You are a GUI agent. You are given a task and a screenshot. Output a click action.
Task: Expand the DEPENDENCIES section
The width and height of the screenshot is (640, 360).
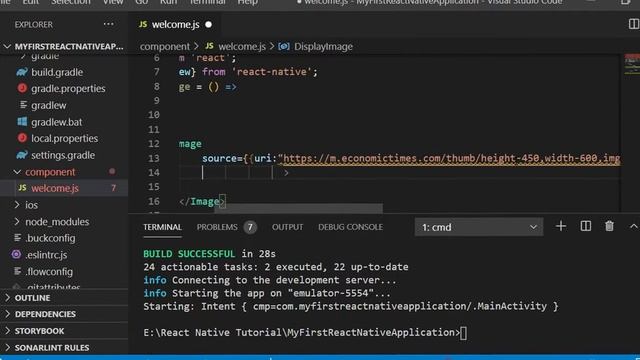point(45,314)
